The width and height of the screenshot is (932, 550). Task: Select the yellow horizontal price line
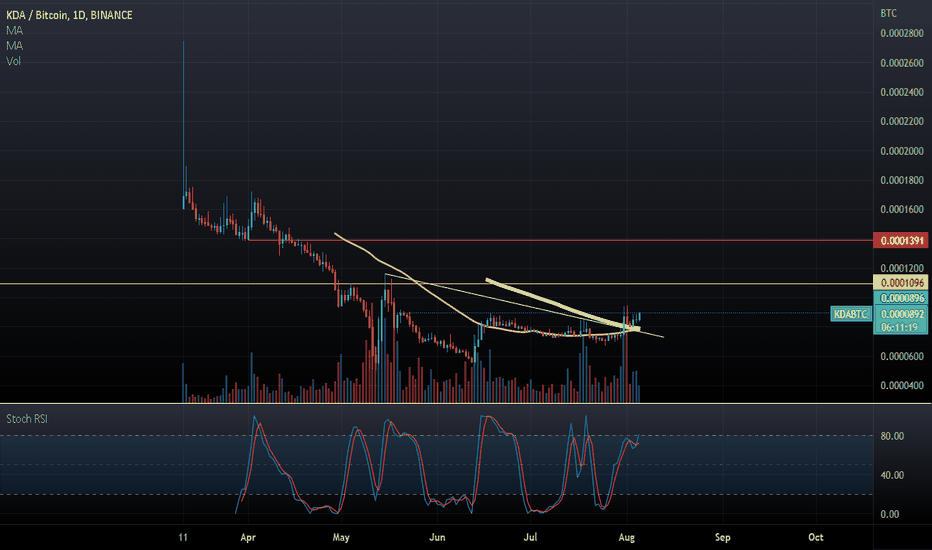point(436,284)
